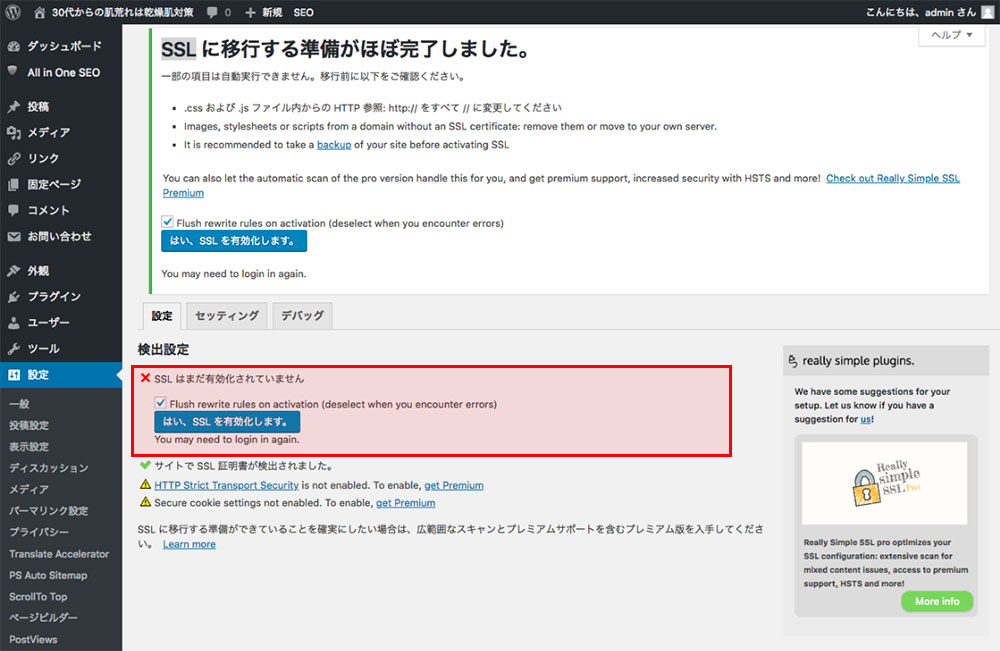Image resolution: width=1000 pixels, height=651 pixels.
Task: Click the ツール wrench icon
Action: click(x=13, y=349)
